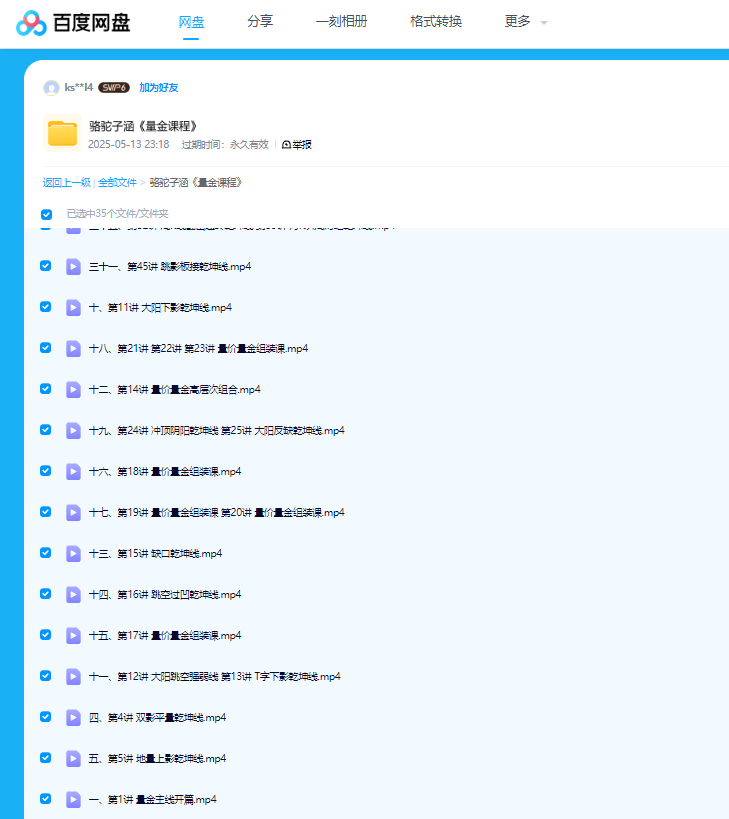The height and width of the screenshot is (819, 729).
Task: Open the 格式转换 tab
Action: pyautogui.click(x=436, y=22)
